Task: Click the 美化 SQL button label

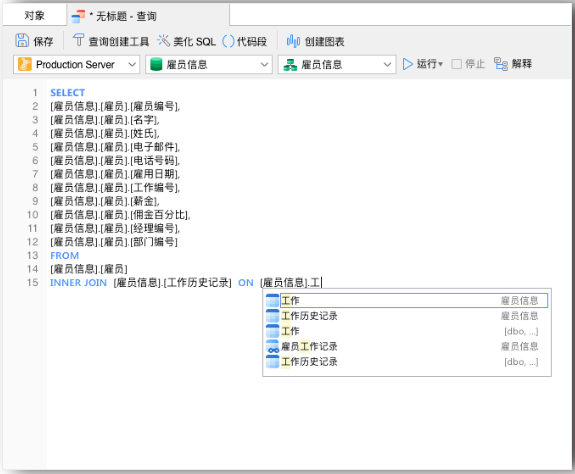Action: [x=194, y=42]
